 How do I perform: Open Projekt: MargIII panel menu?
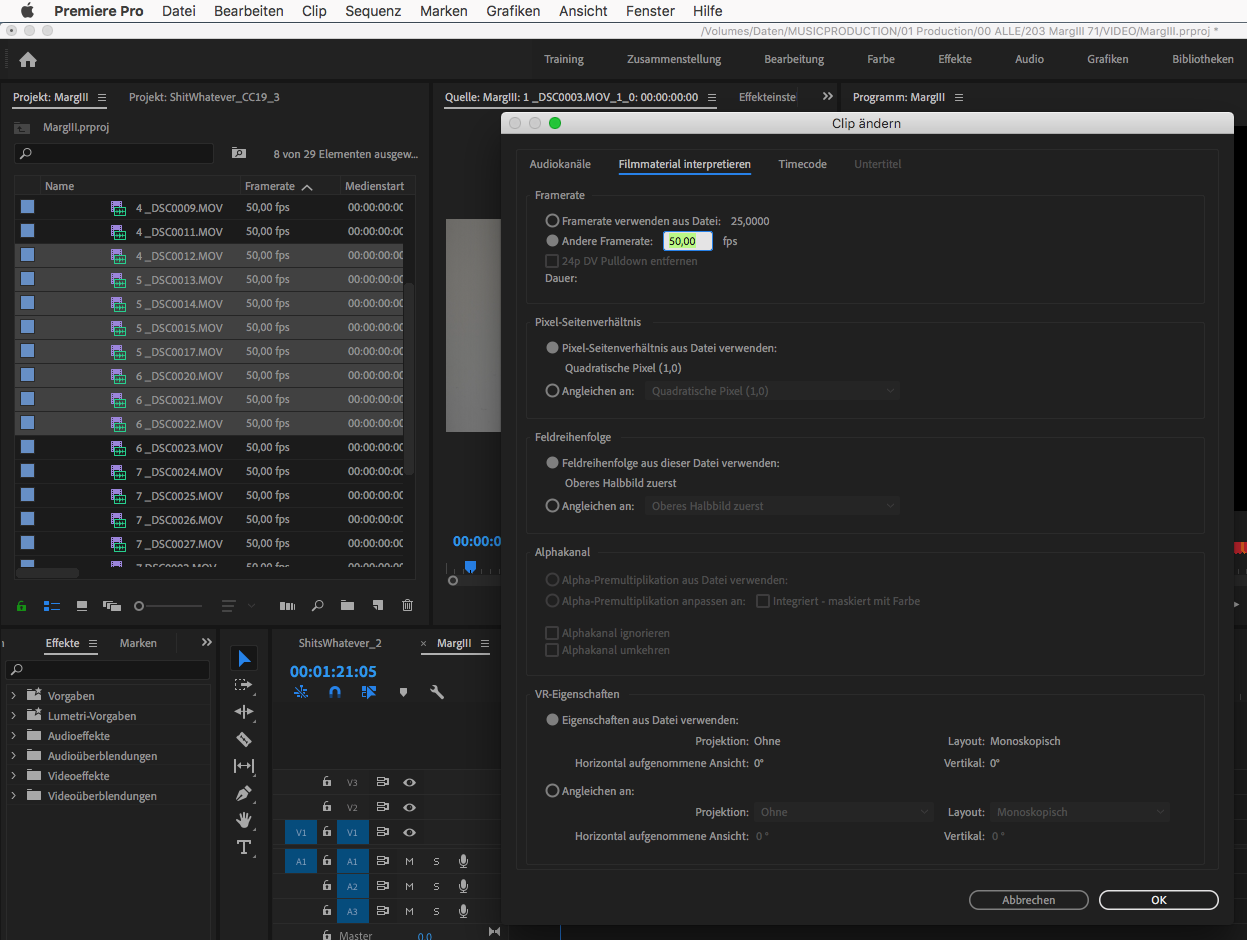click(x=102, y=97)
